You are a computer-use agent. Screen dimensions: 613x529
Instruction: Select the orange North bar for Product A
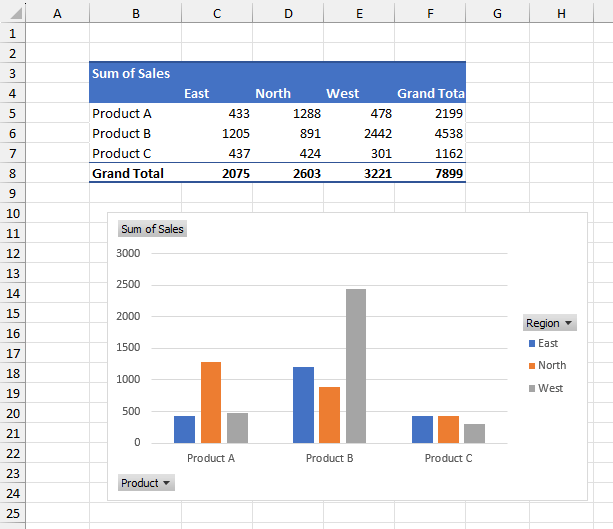[x=211, y=402]
